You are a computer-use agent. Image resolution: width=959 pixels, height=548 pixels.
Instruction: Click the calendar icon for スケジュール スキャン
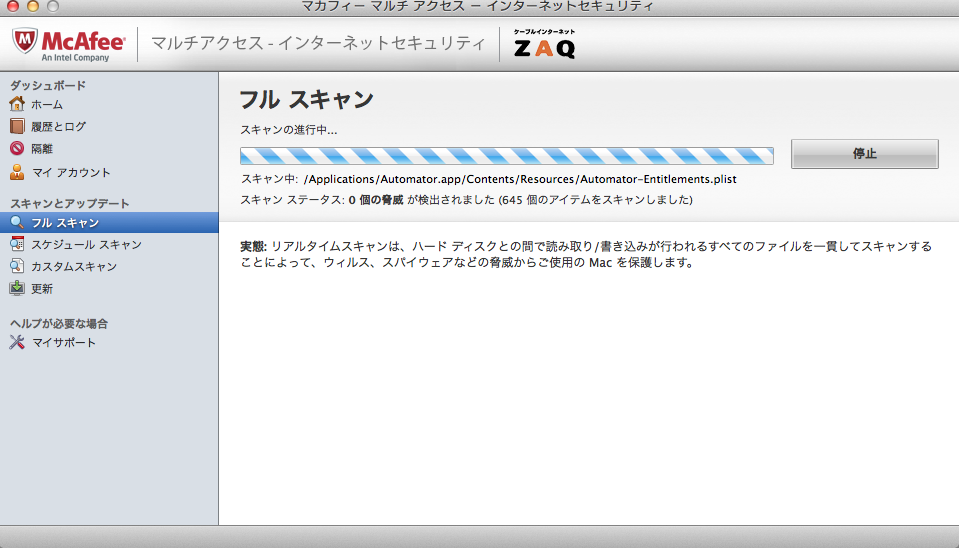pyautogui.click(x=17, y=244)
